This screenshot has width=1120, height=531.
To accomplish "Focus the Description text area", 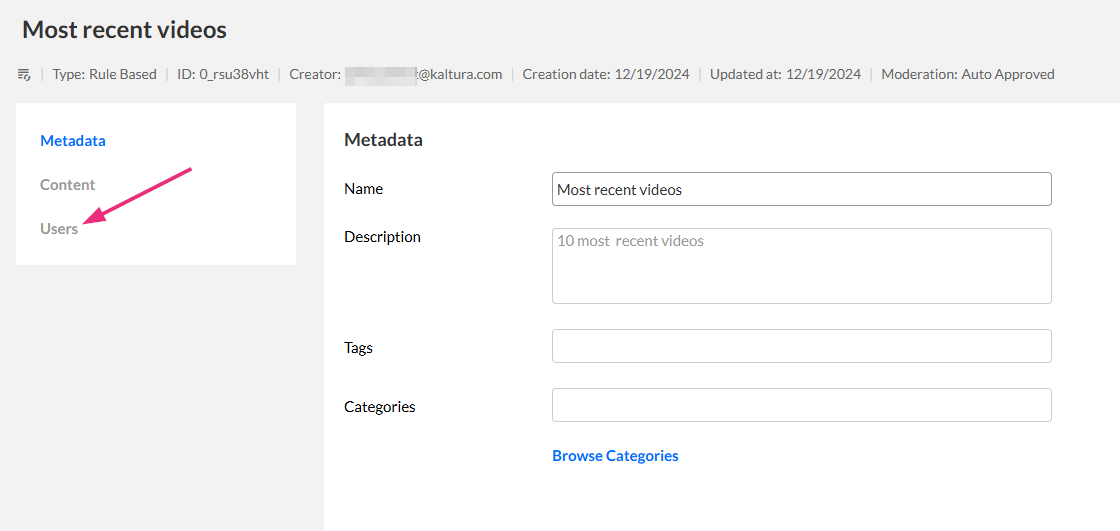I will pyautogui.click(x=801, y=266).
